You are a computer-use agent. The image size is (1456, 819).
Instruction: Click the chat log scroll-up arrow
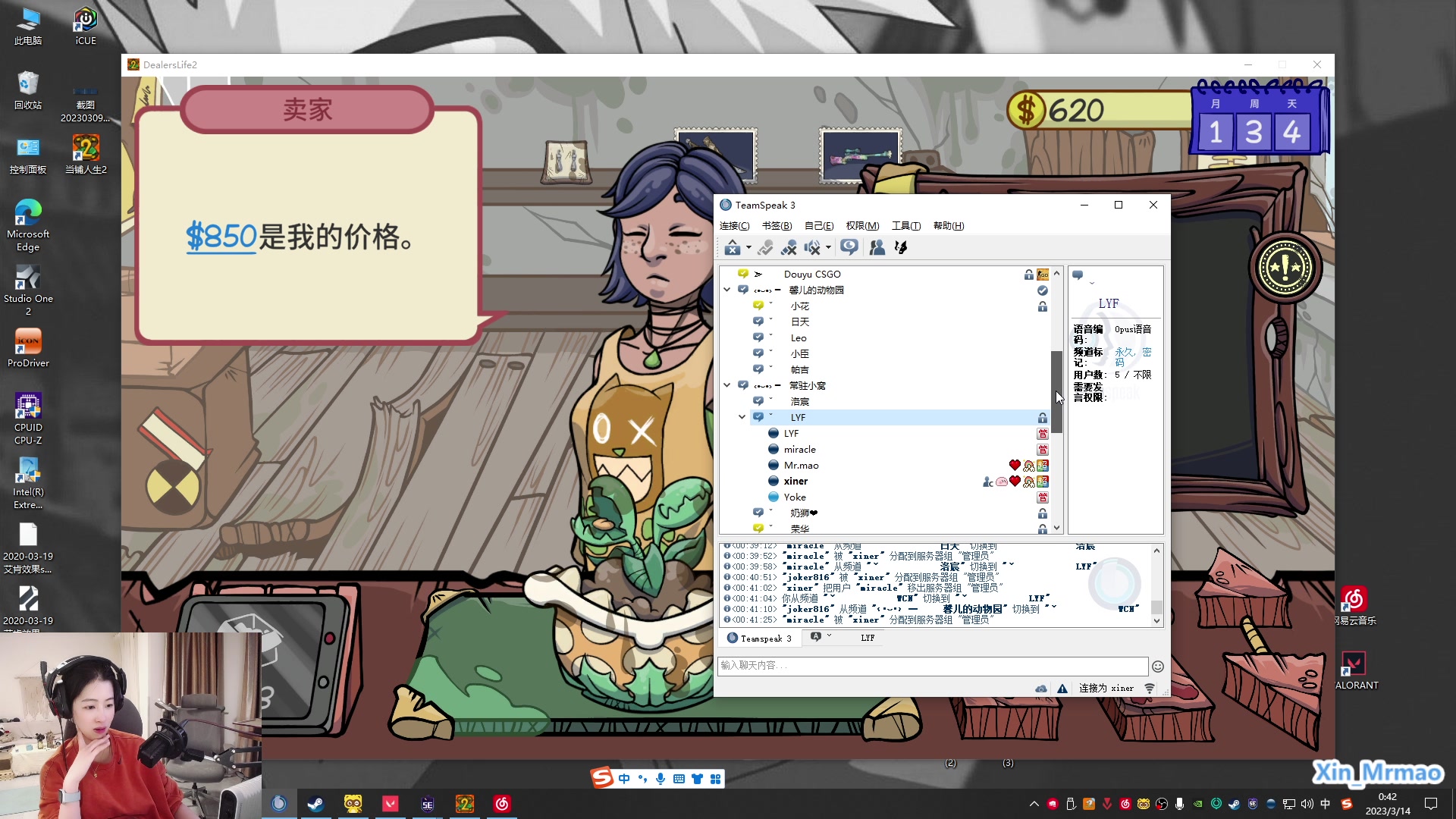click(x=1156, y=551)
